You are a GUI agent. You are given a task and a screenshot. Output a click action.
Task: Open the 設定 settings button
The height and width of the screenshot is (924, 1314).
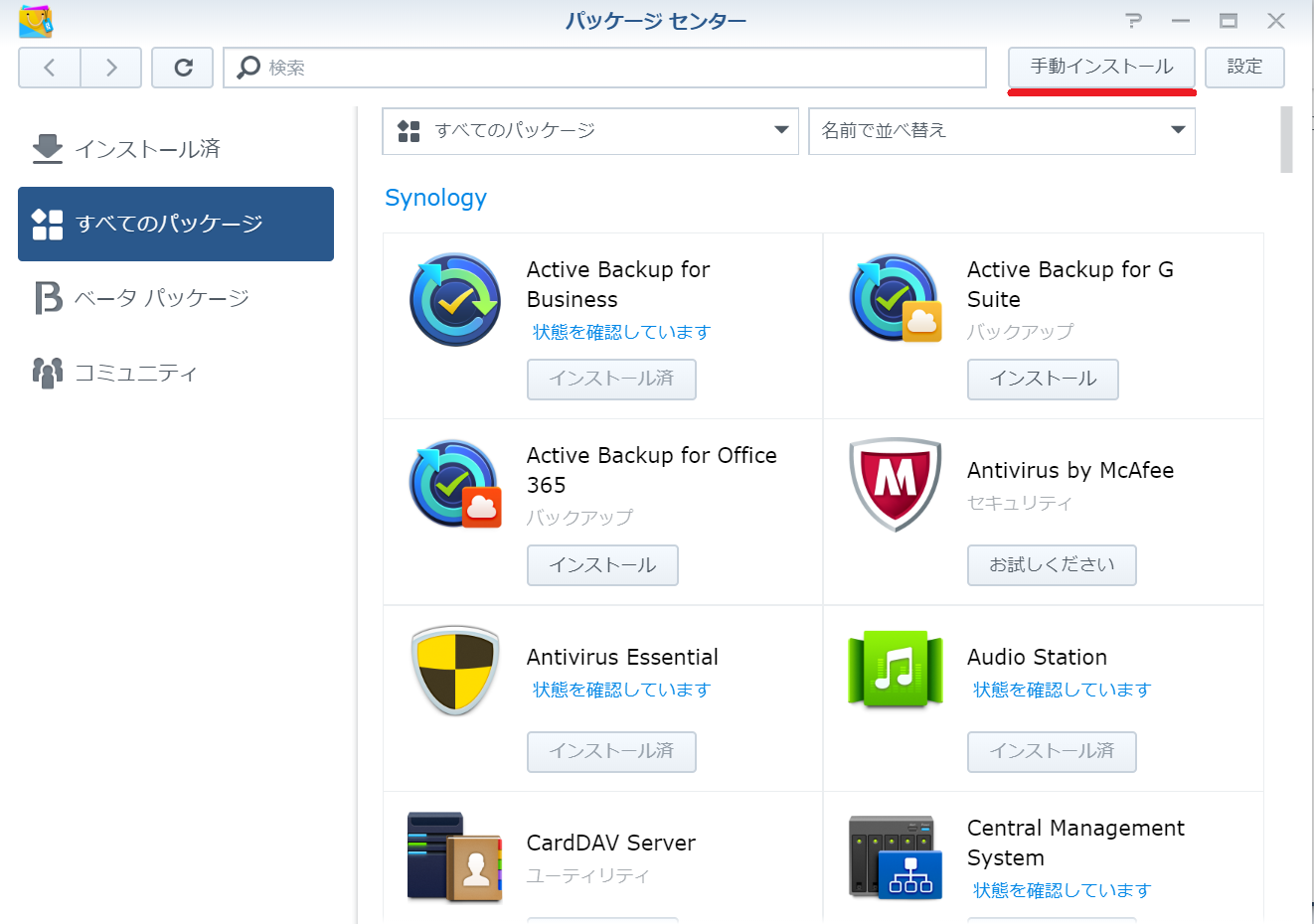(1244, 67)
